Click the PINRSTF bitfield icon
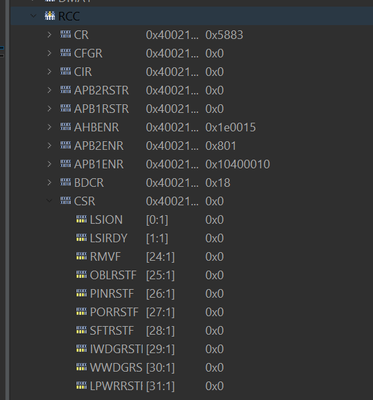 point(81,293)
